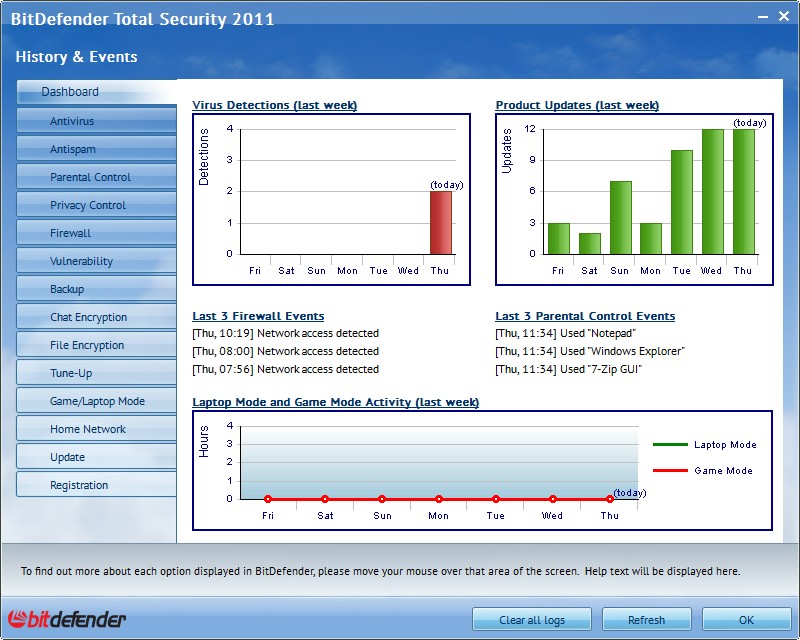
Task: Open Parental Control history
Action: coord(97,177)
